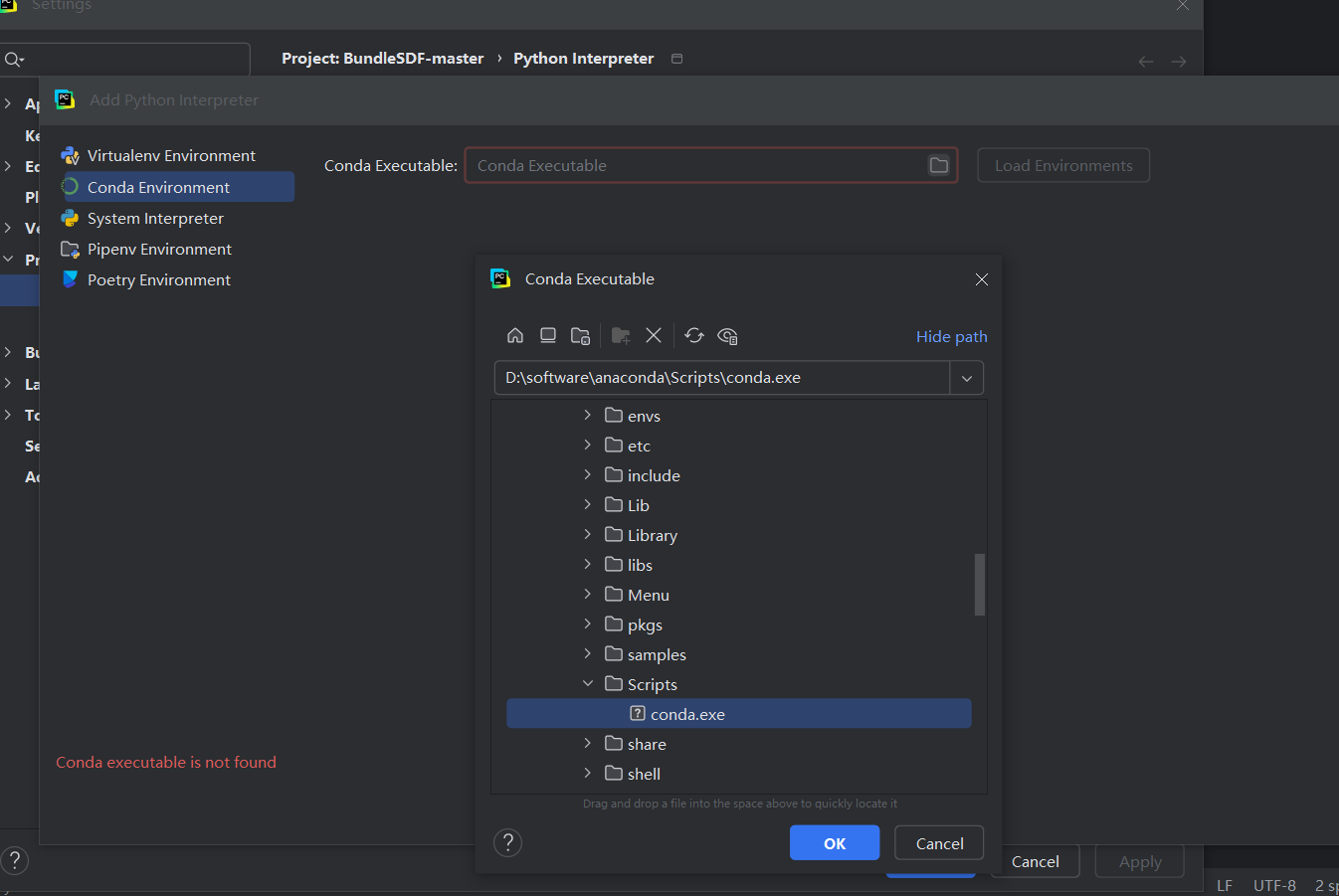Open path history dropdown arrow
This screenshot has height=896, width=1339.
[x=967, y=378]
